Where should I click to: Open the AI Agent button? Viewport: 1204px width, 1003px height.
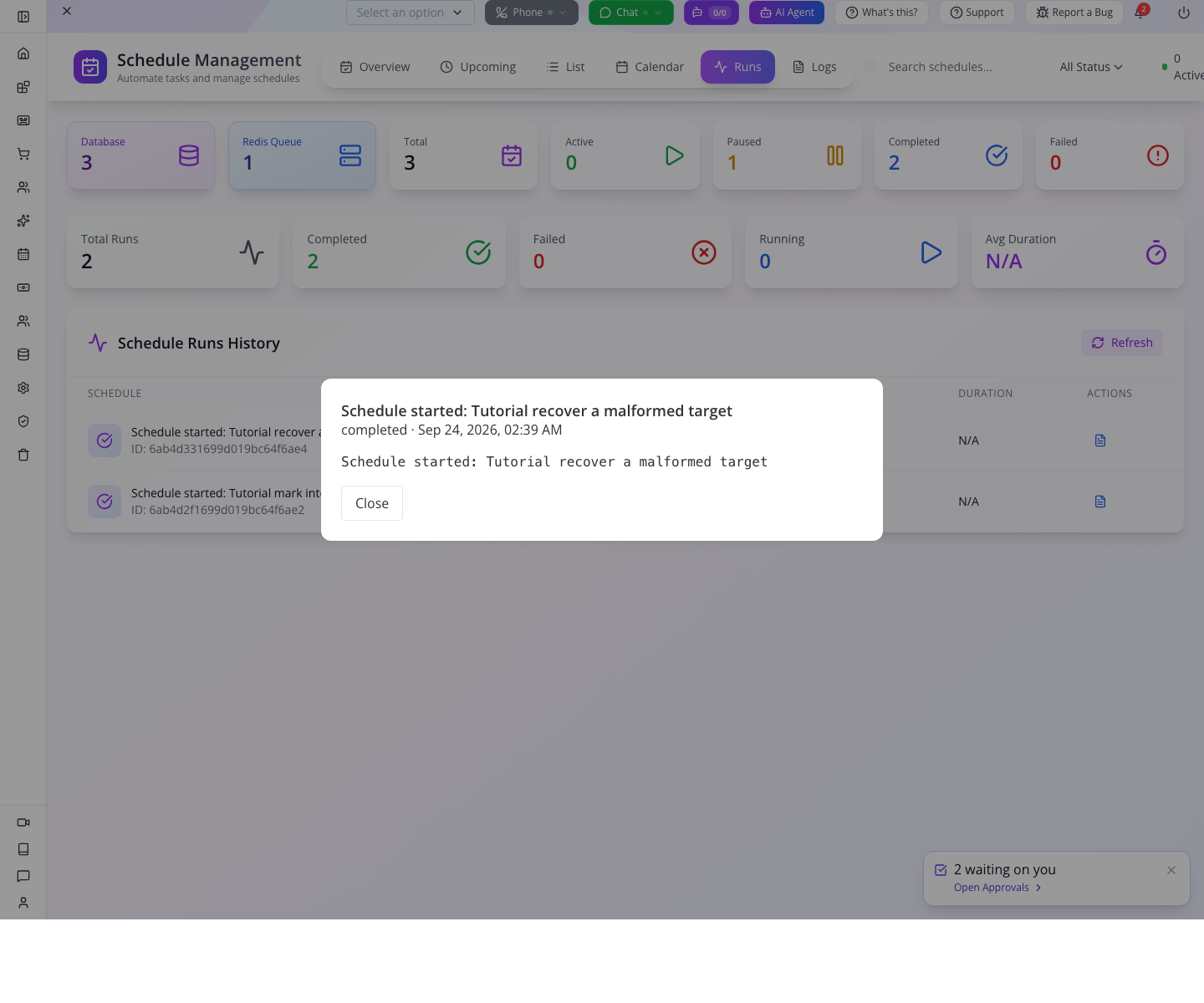787,13
